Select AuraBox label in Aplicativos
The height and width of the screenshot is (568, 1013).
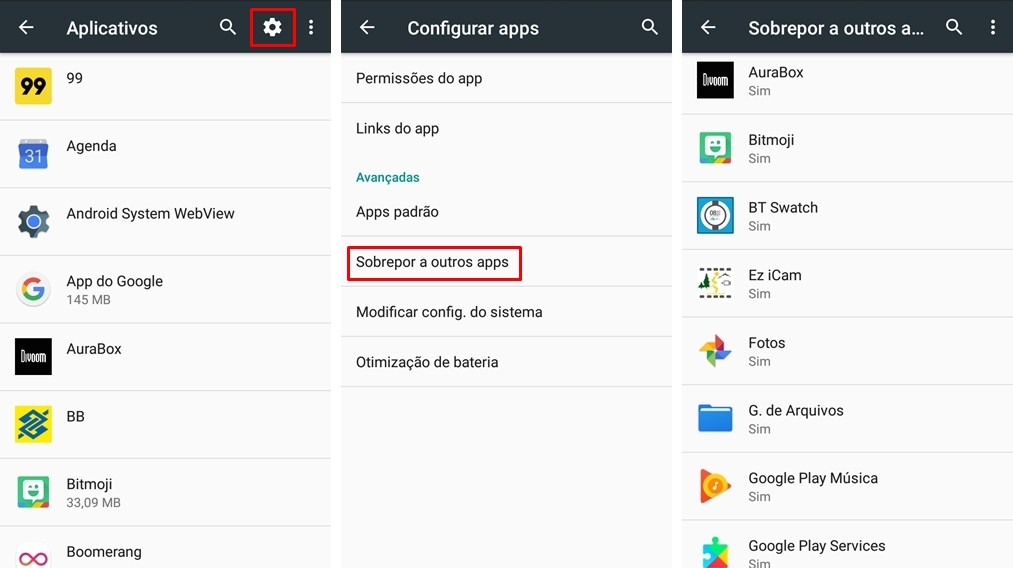click(94, 349)
